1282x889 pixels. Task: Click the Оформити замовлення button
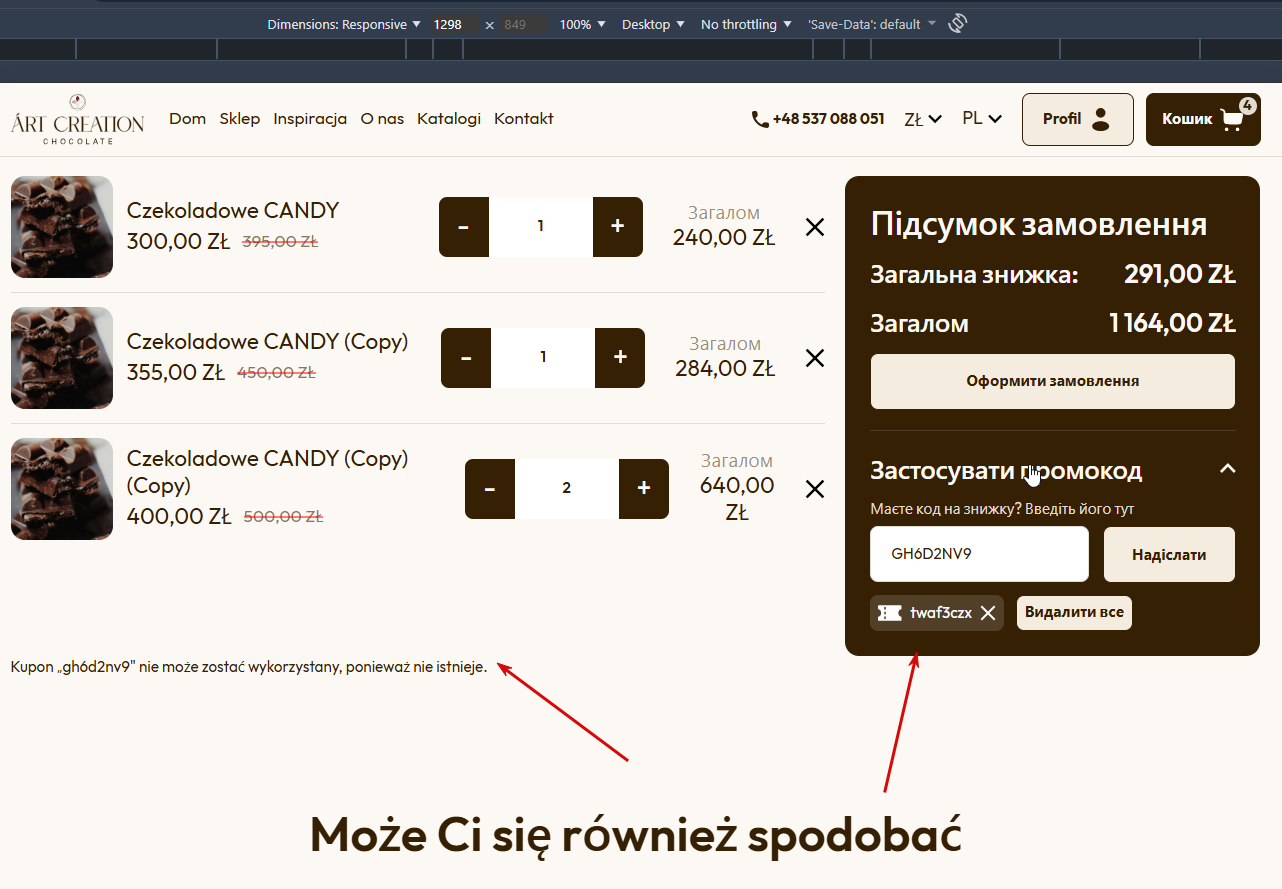(1053, 381)
